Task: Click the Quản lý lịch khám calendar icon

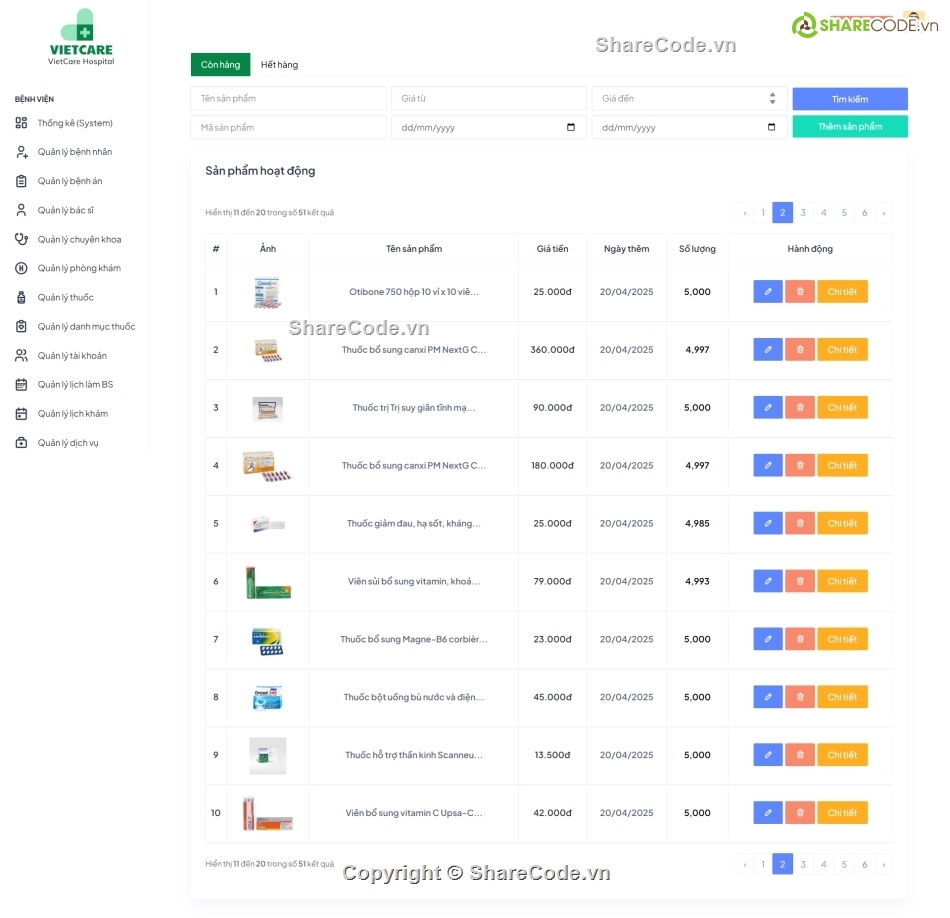Action: [21, 414]
